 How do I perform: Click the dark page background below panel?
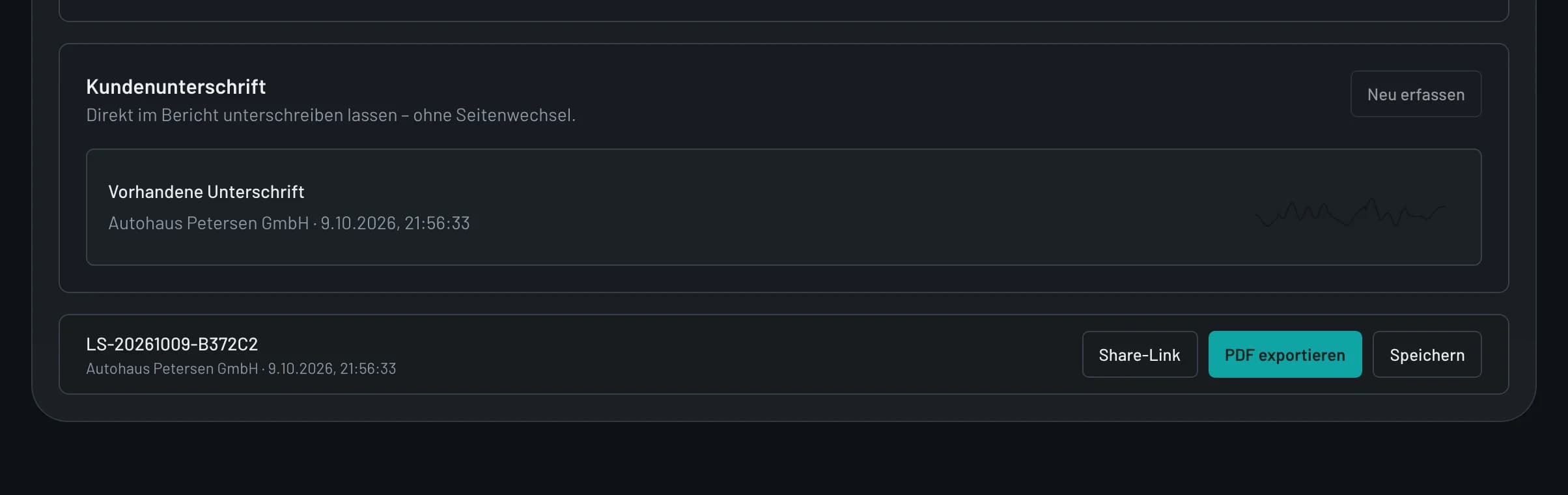[x=784, y=459]
